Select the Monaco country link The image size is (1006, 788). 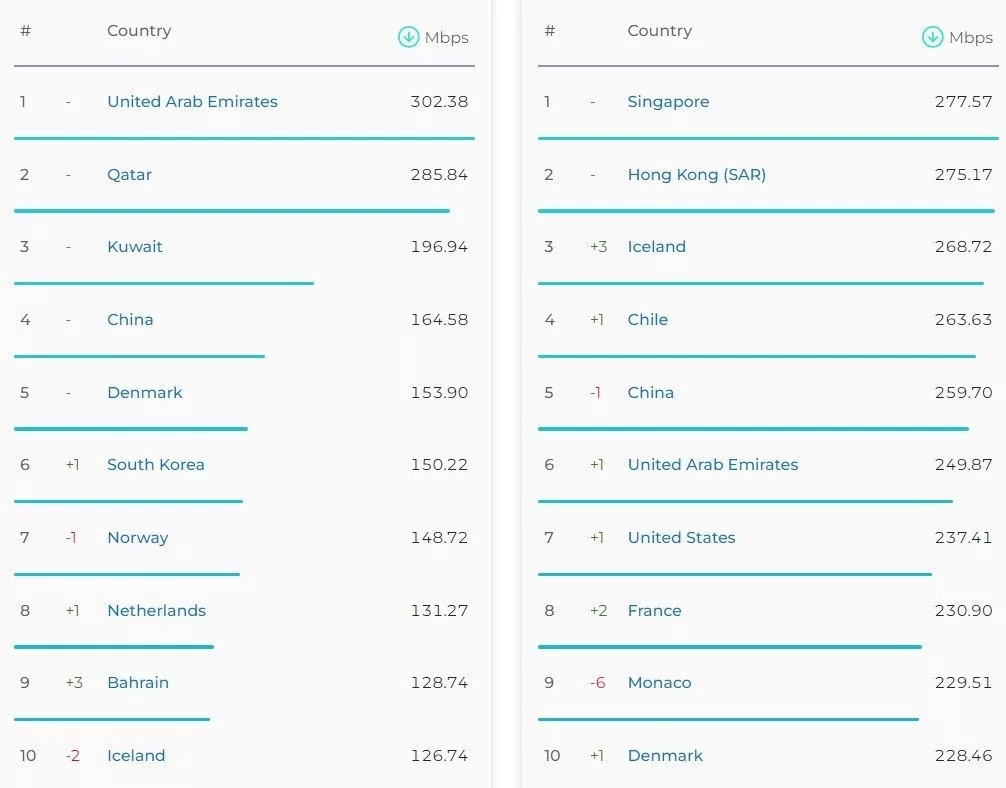[659, 683]
